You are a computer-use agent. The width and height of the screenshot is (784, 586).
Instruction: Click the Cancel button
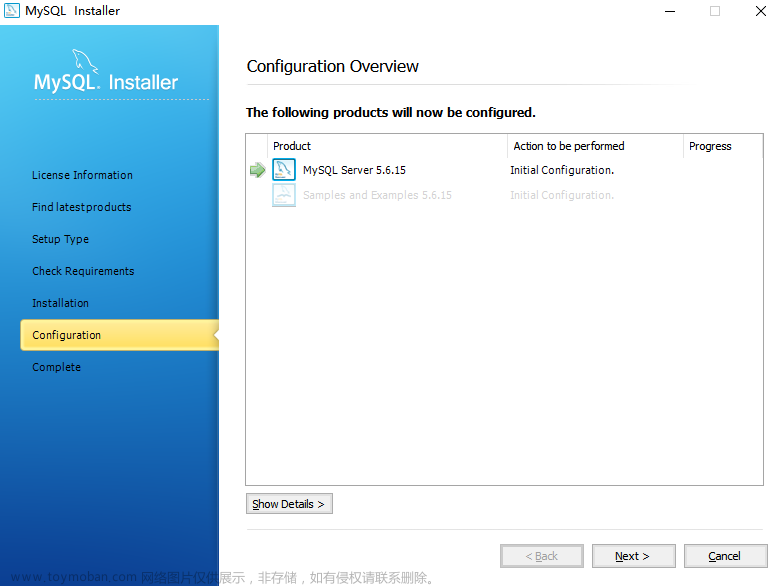pyautogui.click(x=726, y=556)
